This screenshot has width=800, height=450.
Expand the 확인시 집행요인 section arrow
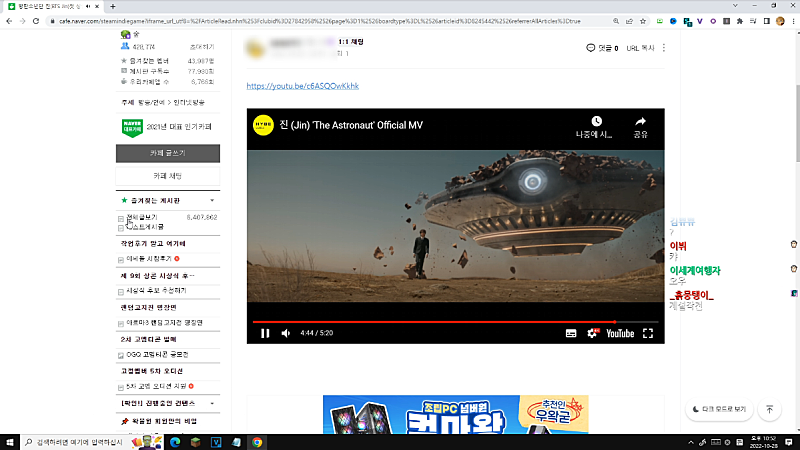point(212,402)
